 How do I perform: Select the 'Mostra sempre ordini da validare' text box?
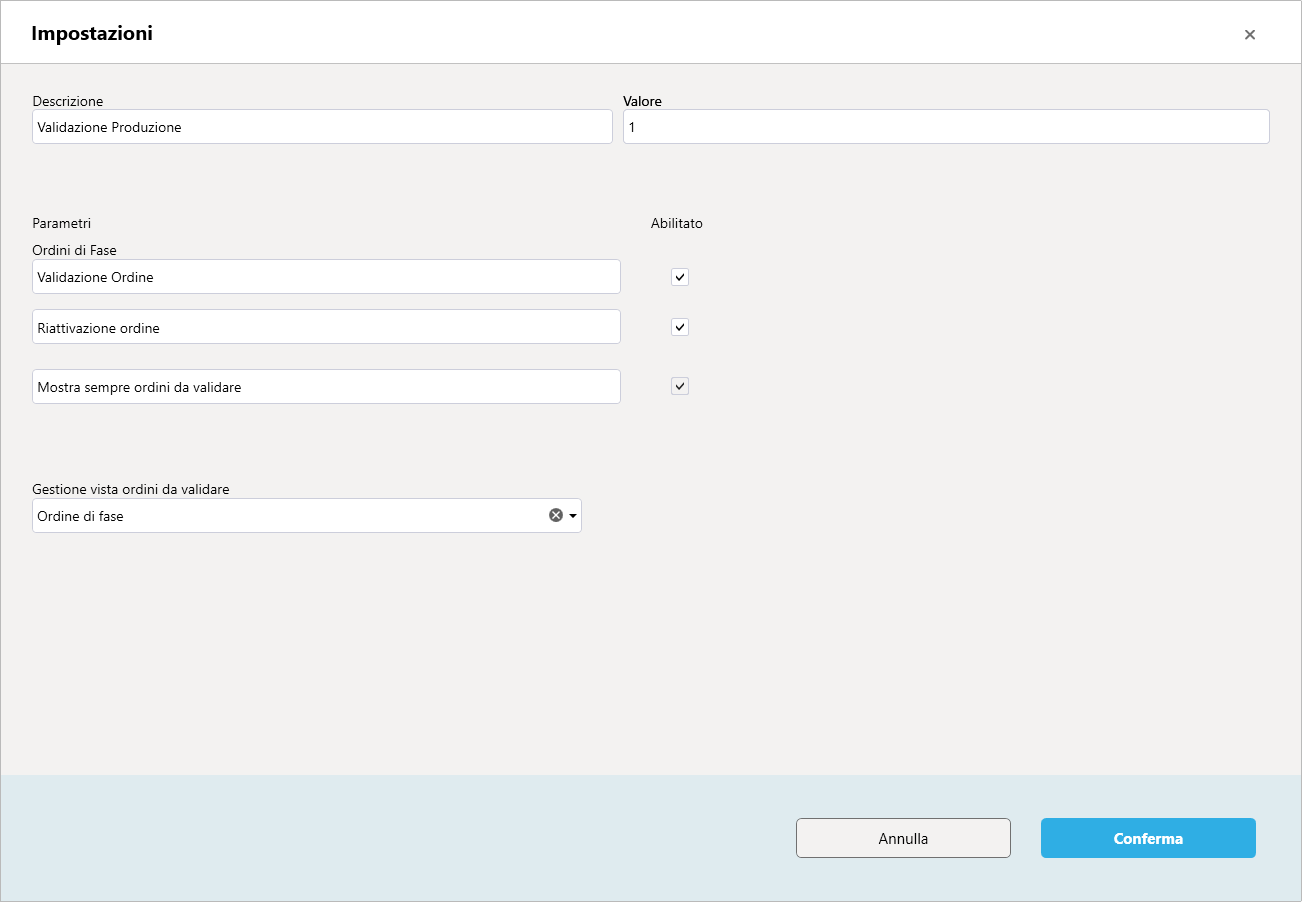click(x=326, y=387)
